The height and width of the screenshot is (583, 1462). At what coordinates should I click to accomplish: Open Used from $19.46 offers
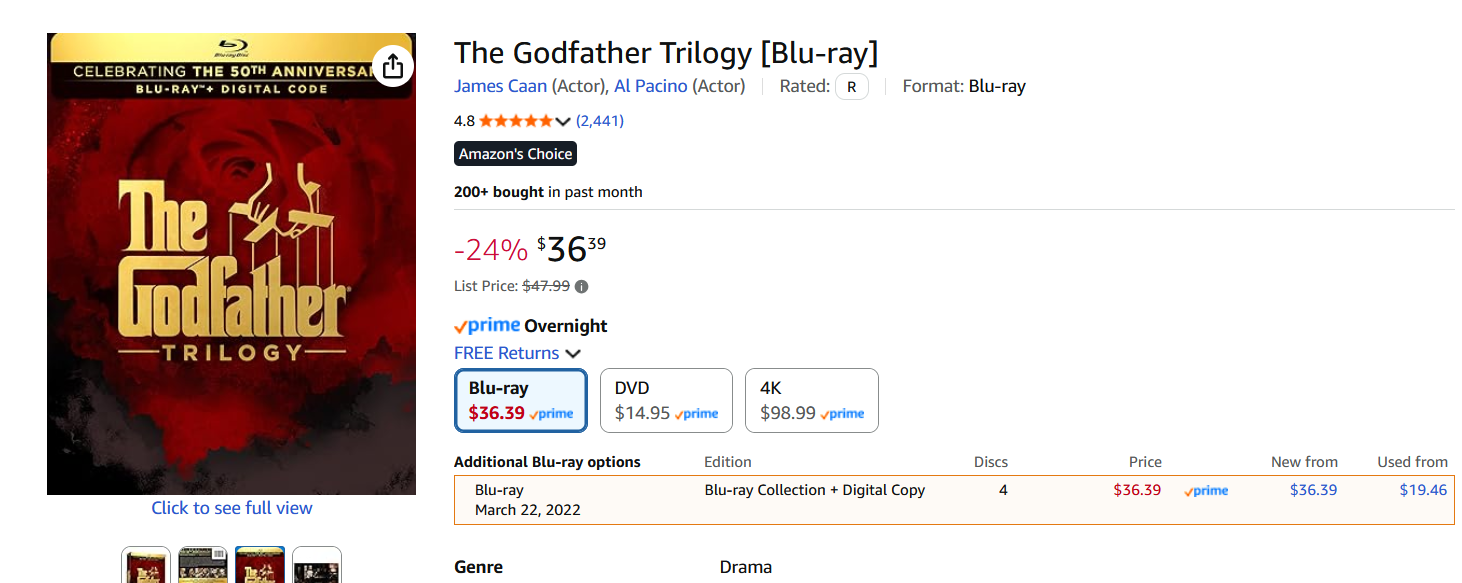tap(1424, 490)
